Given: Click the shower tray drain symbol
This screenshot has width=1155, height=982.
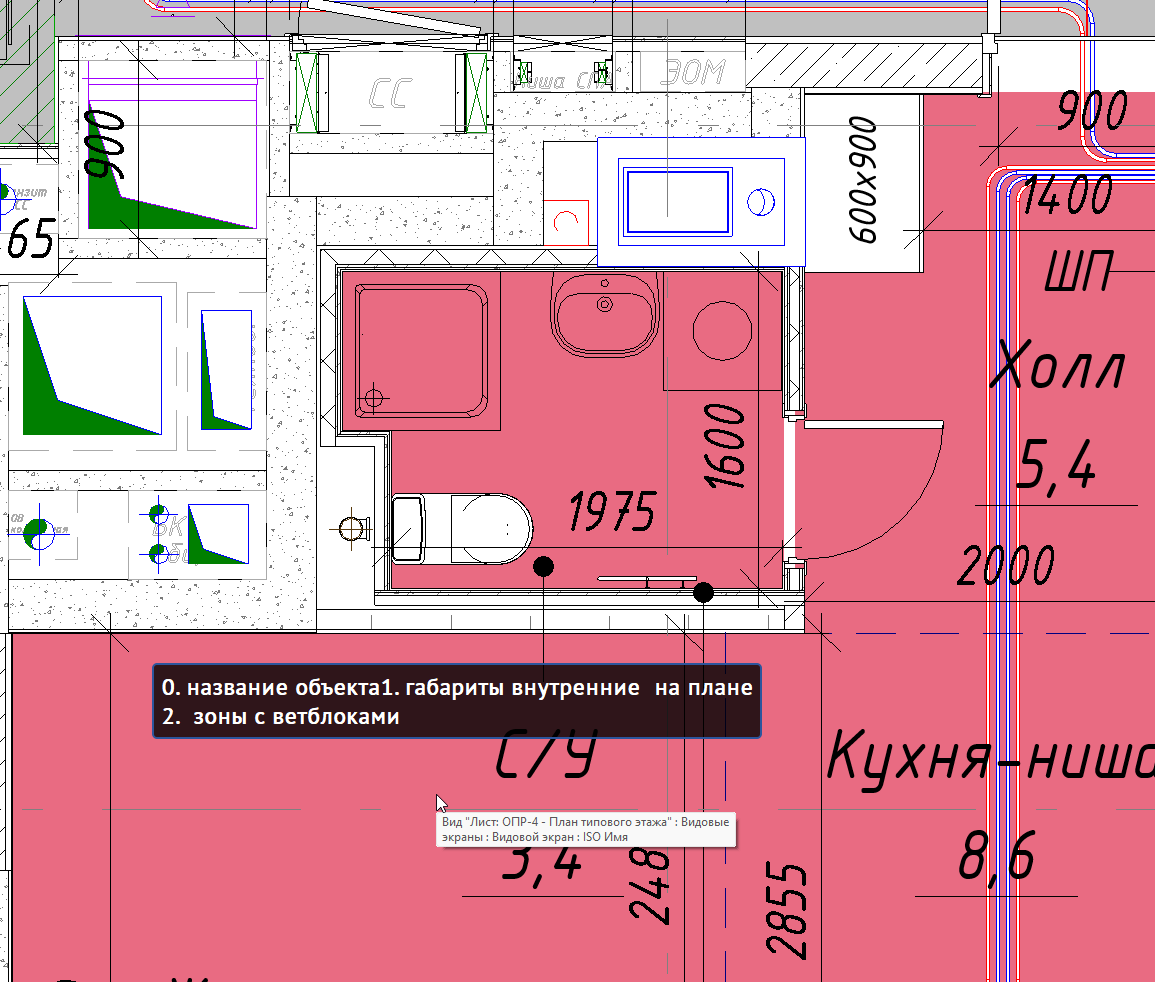Looking at the screenshot, I should 374,398.
